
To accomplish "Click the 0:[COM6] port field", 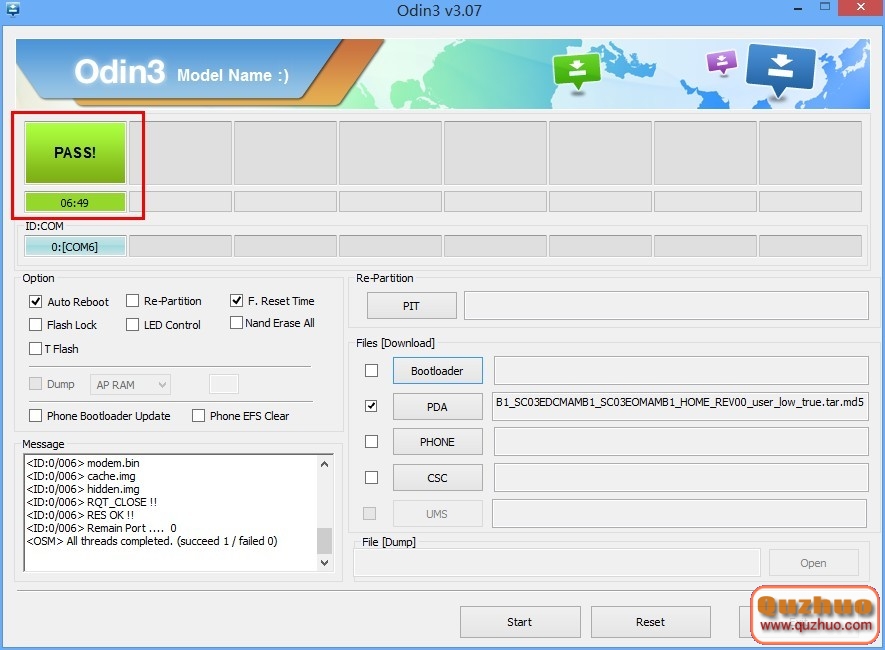I will pyautogui.click(x=75, y=247).
